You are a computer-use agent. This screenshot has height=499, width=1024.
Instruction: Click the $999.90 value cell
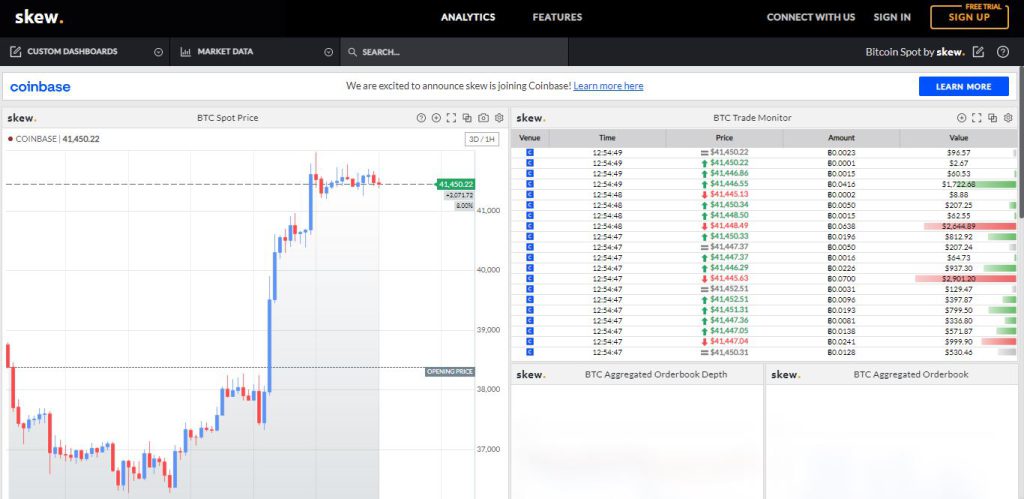[958, 342]
